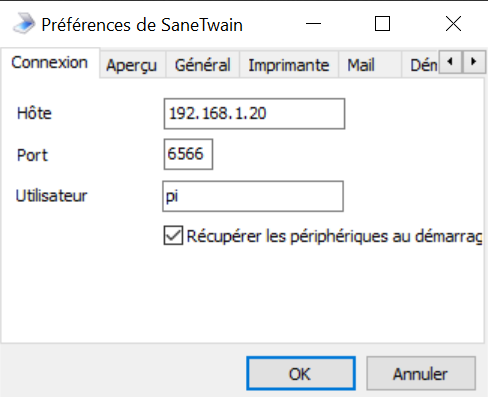
Task: Focus the Hôte field showing 192.168.1.20
Action: pos(254,114)
